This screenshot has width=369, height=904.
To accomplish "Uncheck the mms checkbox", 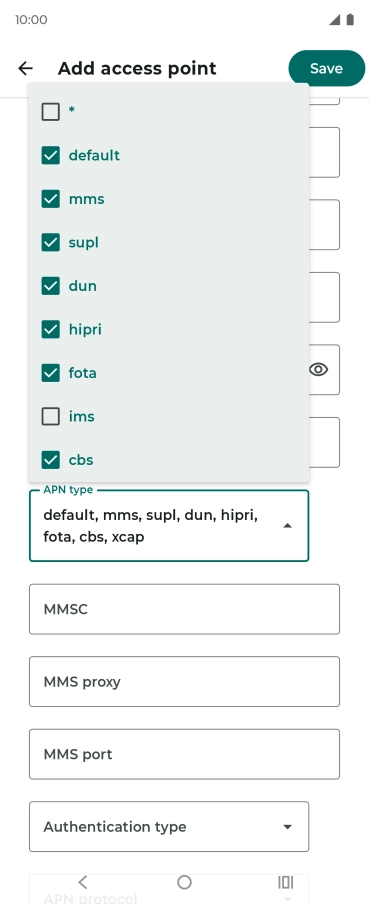I will pos(51,199).
